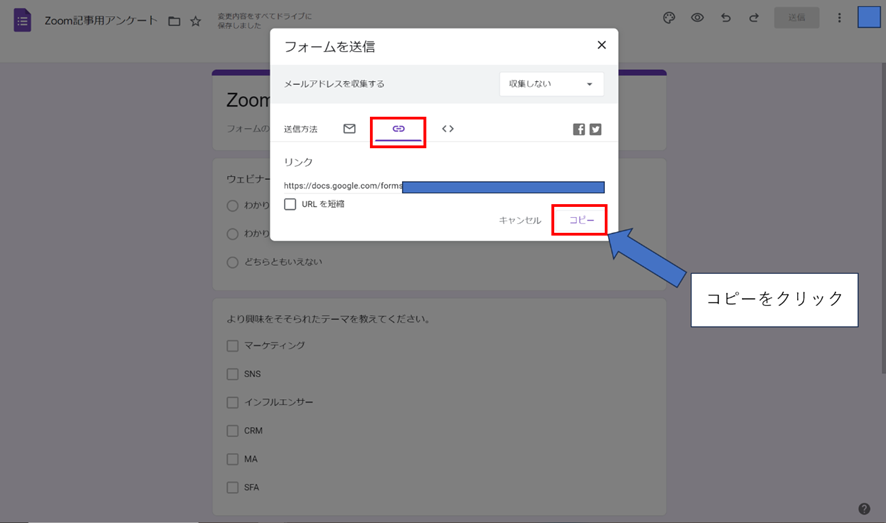Viewport: 886px width, 523px height.
Task: Close the フォームを送信 dialog
Action: [x=602, y=45]
